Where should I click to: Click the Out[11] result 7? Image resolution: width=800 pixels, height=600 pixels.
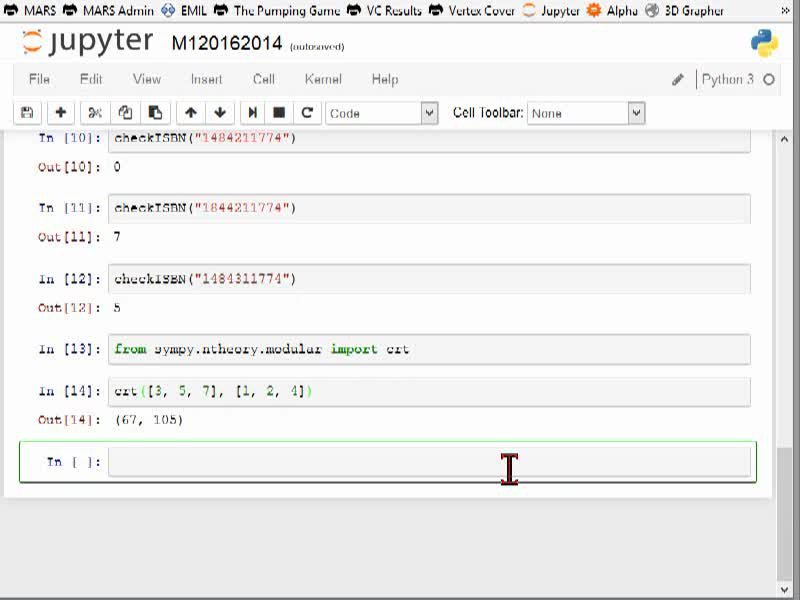117,237
